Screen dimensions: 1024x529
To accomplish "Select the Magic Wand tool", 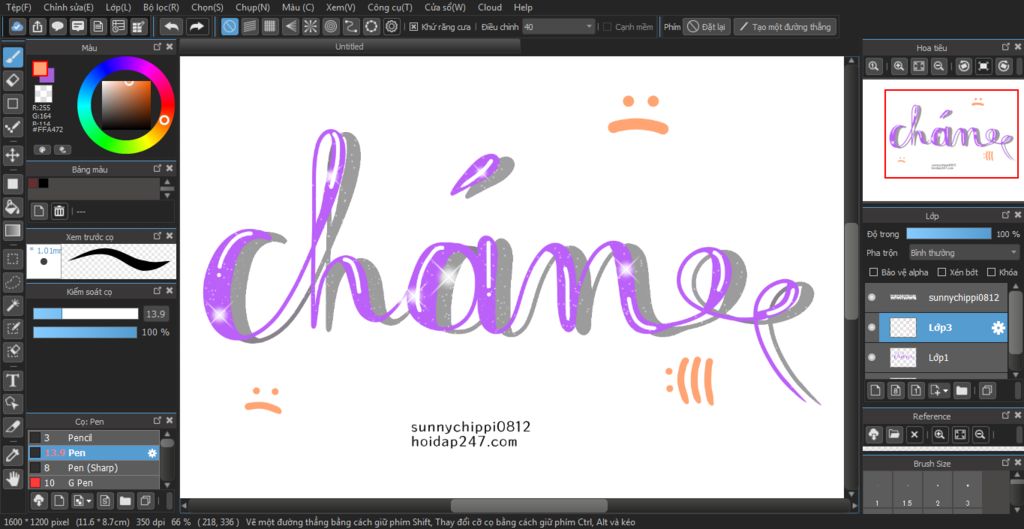I will [x=13, y=304].
